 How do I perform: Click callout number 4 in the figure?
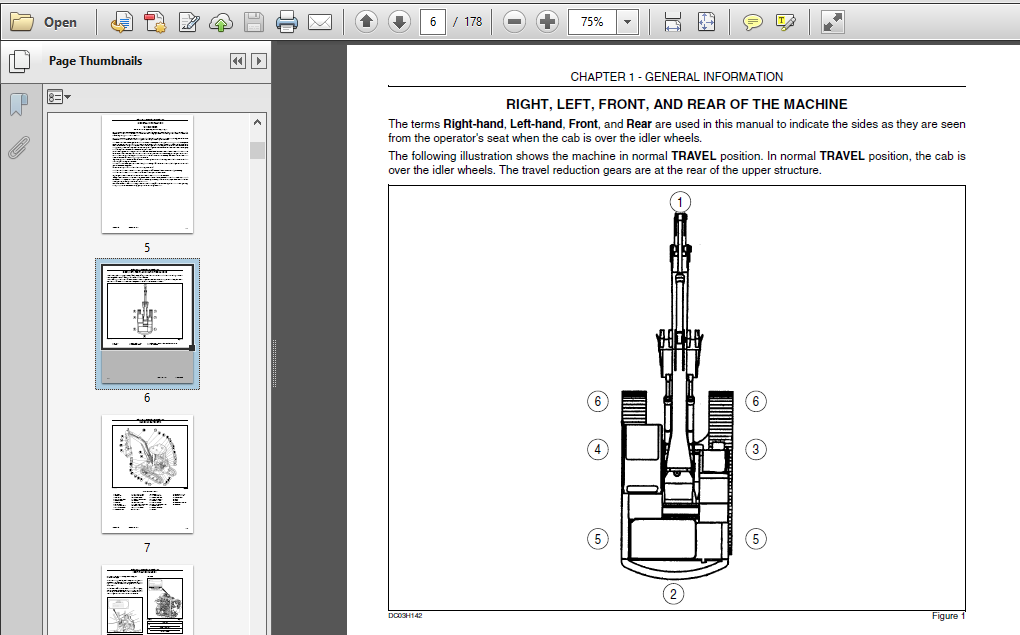598,449
